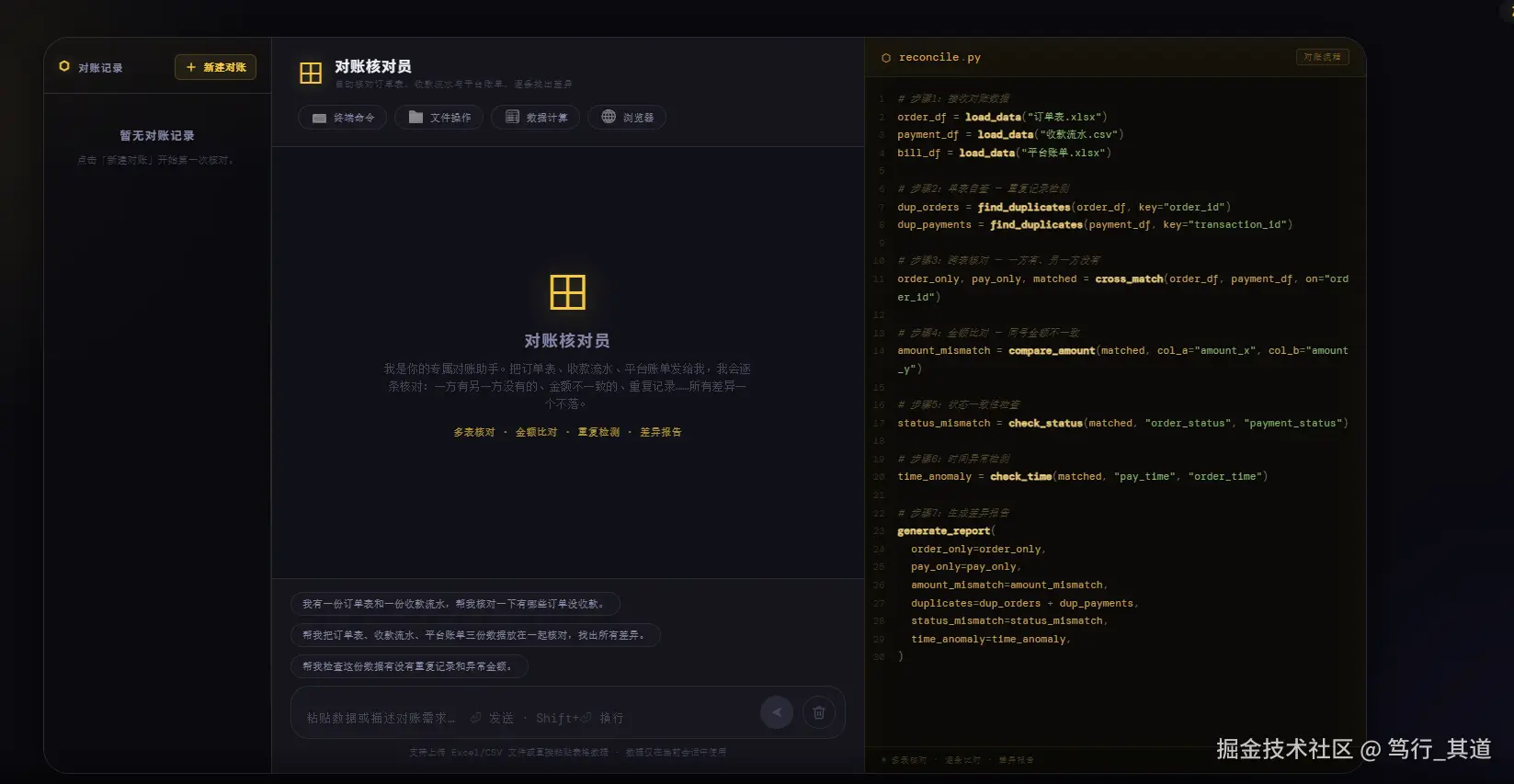This screenshot has height=784, width=1514.
Task: Select the 文件操作 folder chip
Action: (438, 118)
